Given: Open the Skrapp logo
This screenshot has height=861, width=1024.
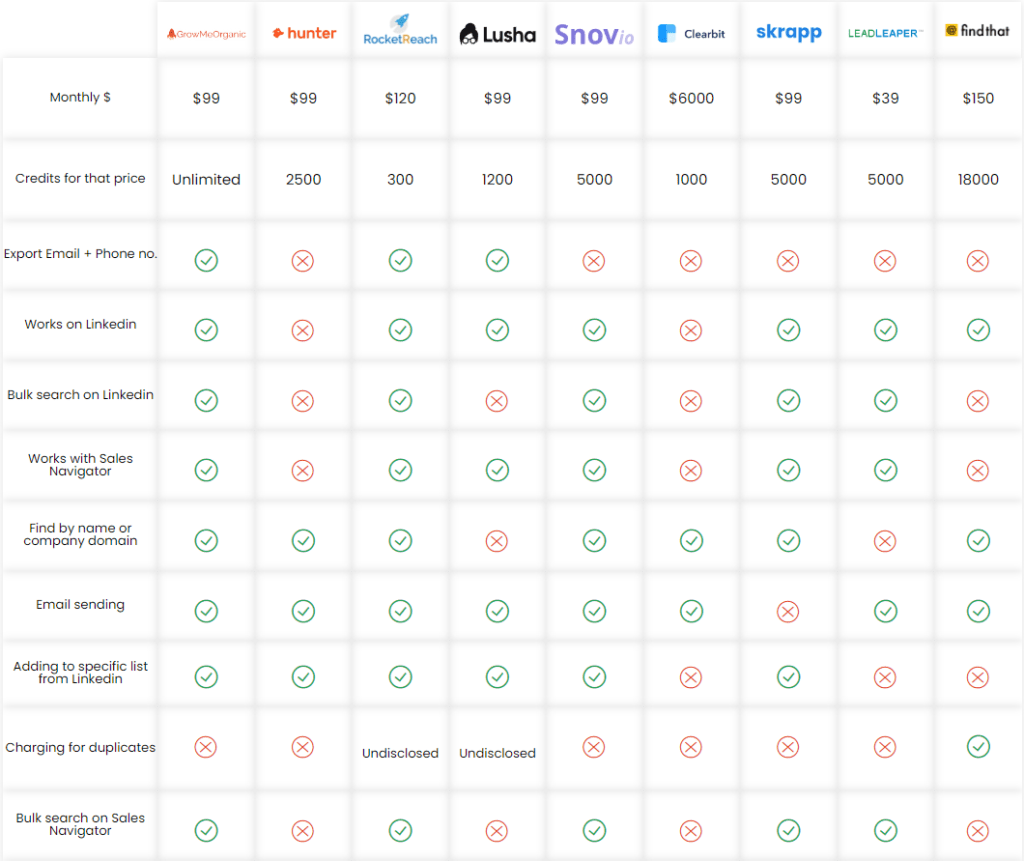Looking at the screenshot, I should pos(788,32).
